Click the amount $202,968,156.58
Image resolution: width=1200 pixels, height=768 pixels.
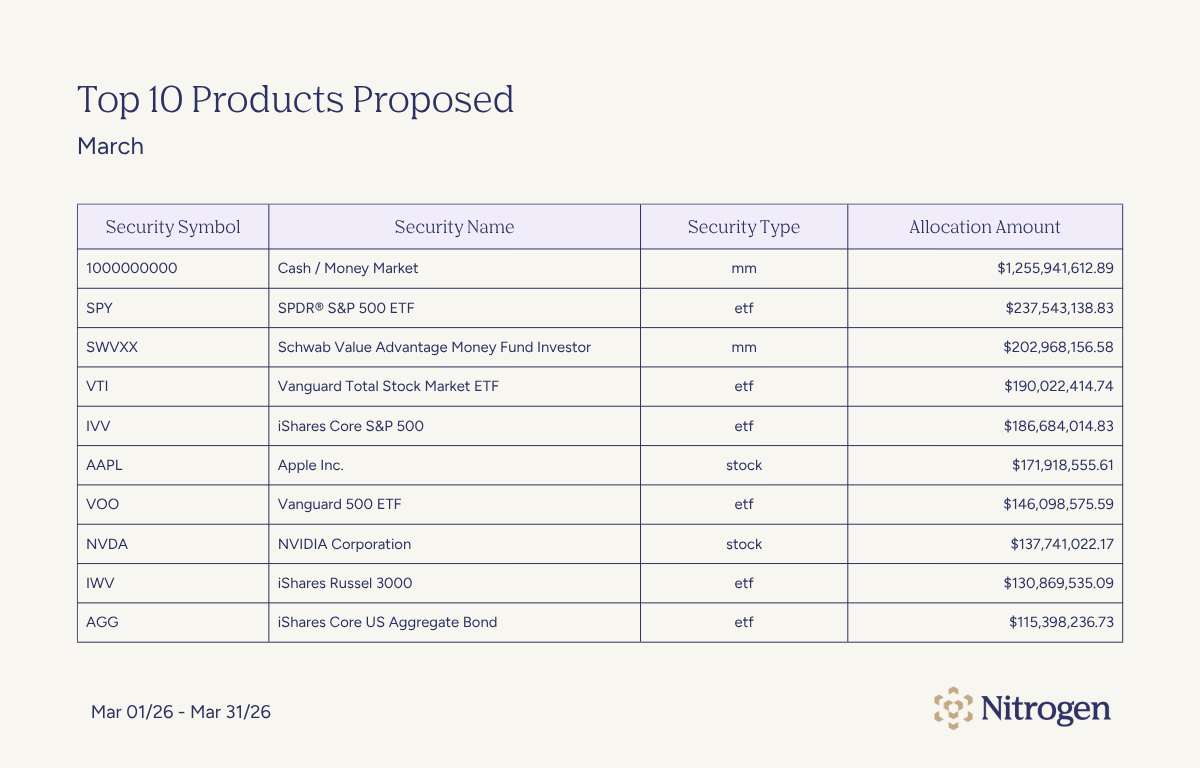pyautogui.click(x=1058, y=347)
